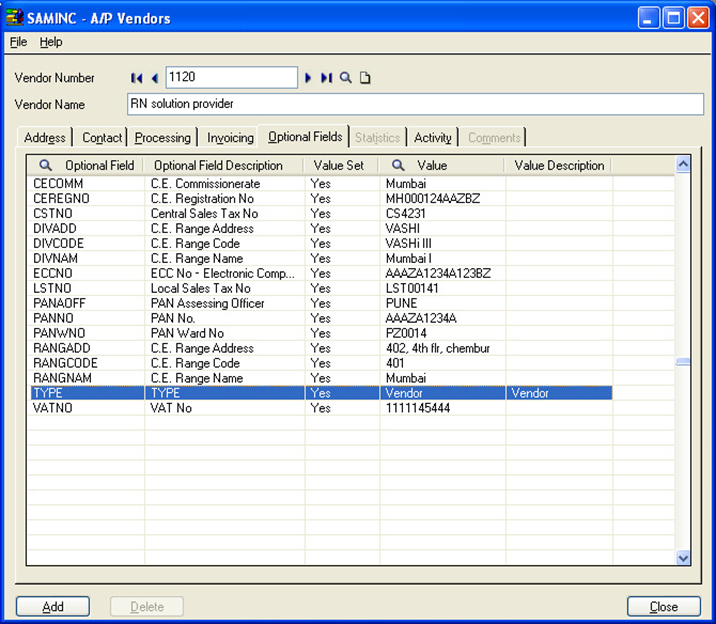Go to the previous vendor record
Viewport: 716px width, 624px height.
coord(155,78)
